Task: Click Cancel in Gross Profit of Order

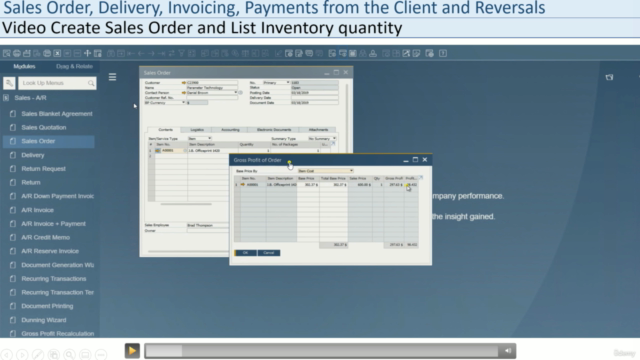Action: (x=269, y=253)
